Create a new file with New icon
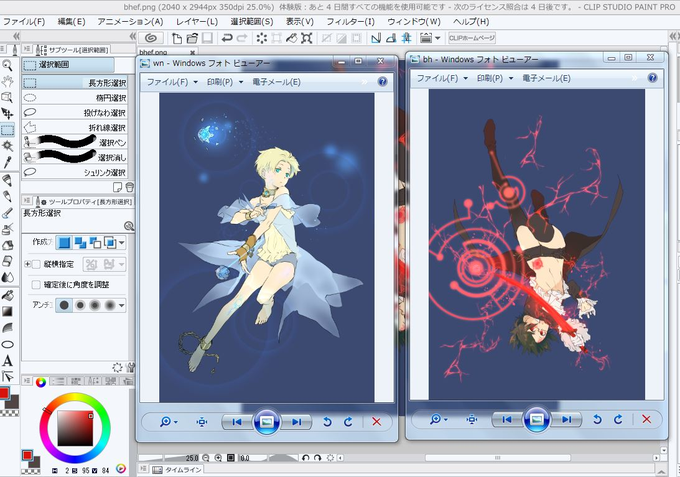Screen dimensions: 680x477 point(177,38)
